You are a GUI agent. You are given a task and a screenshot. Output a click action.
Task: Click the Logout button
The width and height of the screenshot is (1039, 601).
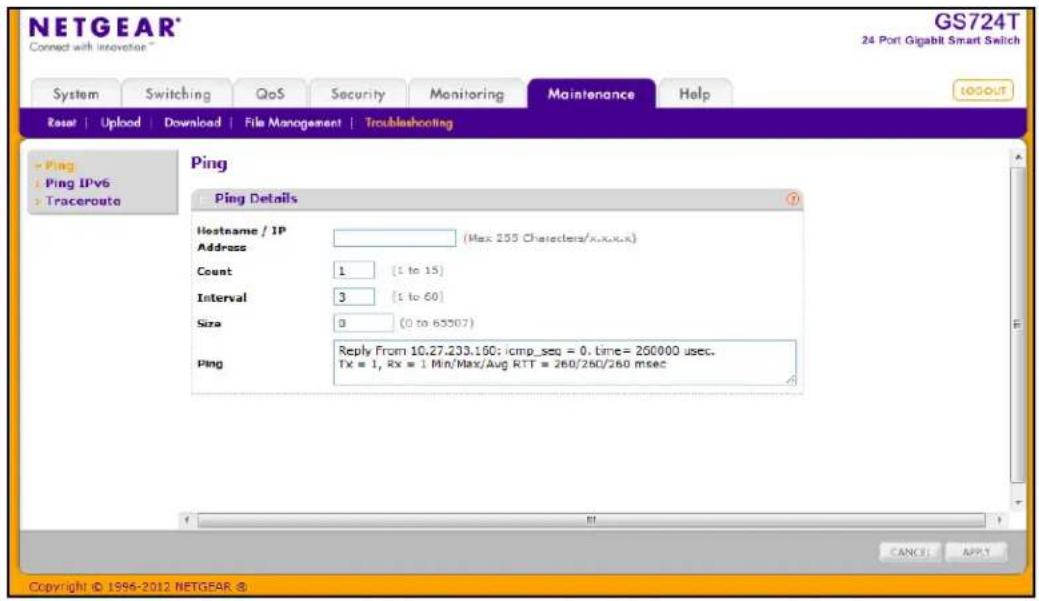point(983,90)
